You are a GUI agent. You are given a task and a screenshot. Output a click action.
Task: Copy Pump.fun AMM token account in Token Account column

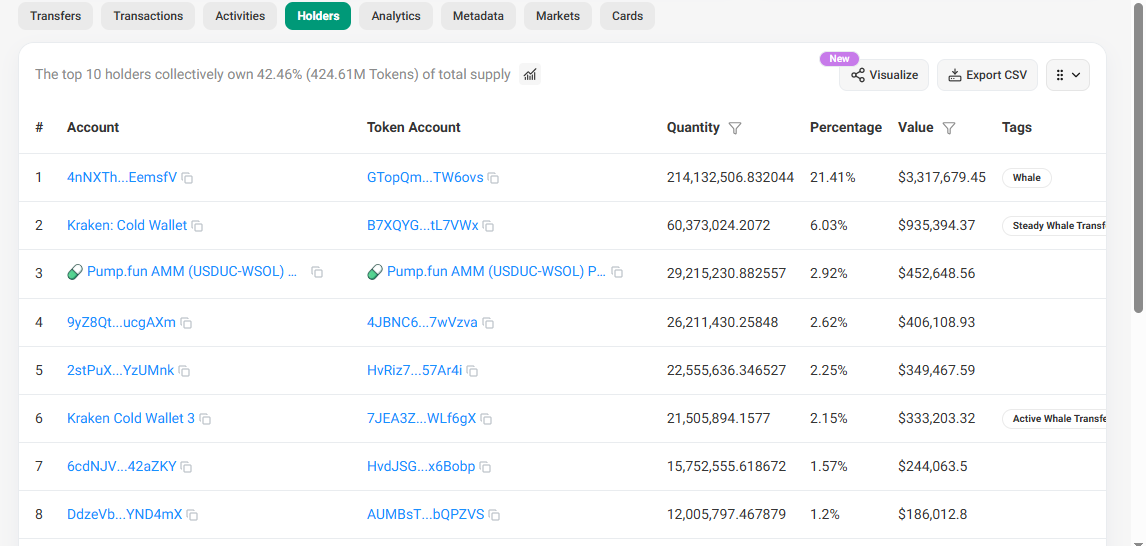click(x=618, y=272)
